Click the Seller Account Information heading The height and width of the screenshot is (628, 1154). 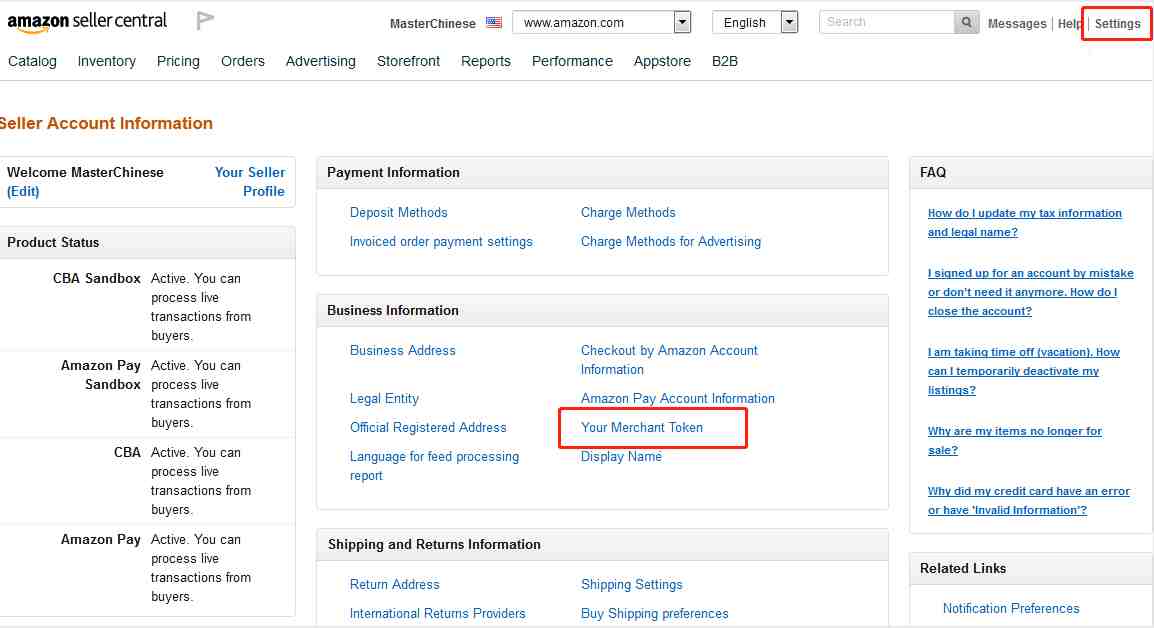106,123
